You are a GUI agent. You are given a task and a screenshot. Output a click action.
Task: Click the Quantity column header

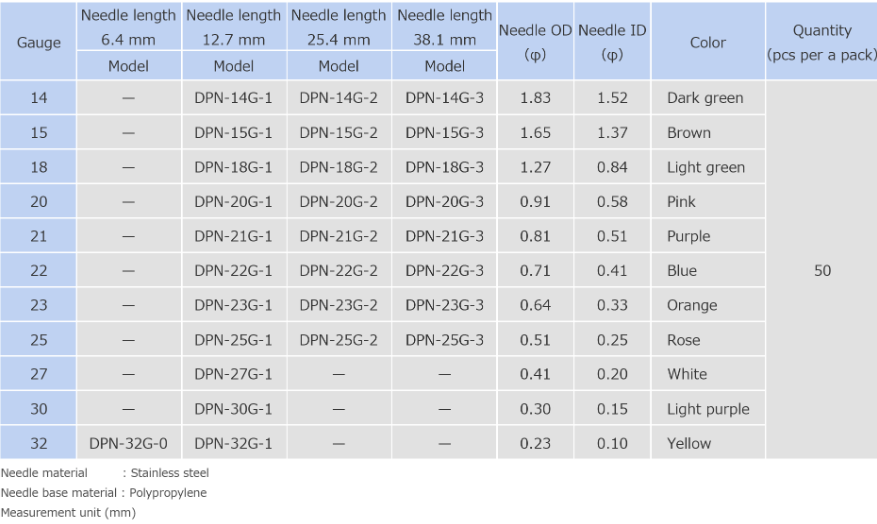(x=821, y=43)
